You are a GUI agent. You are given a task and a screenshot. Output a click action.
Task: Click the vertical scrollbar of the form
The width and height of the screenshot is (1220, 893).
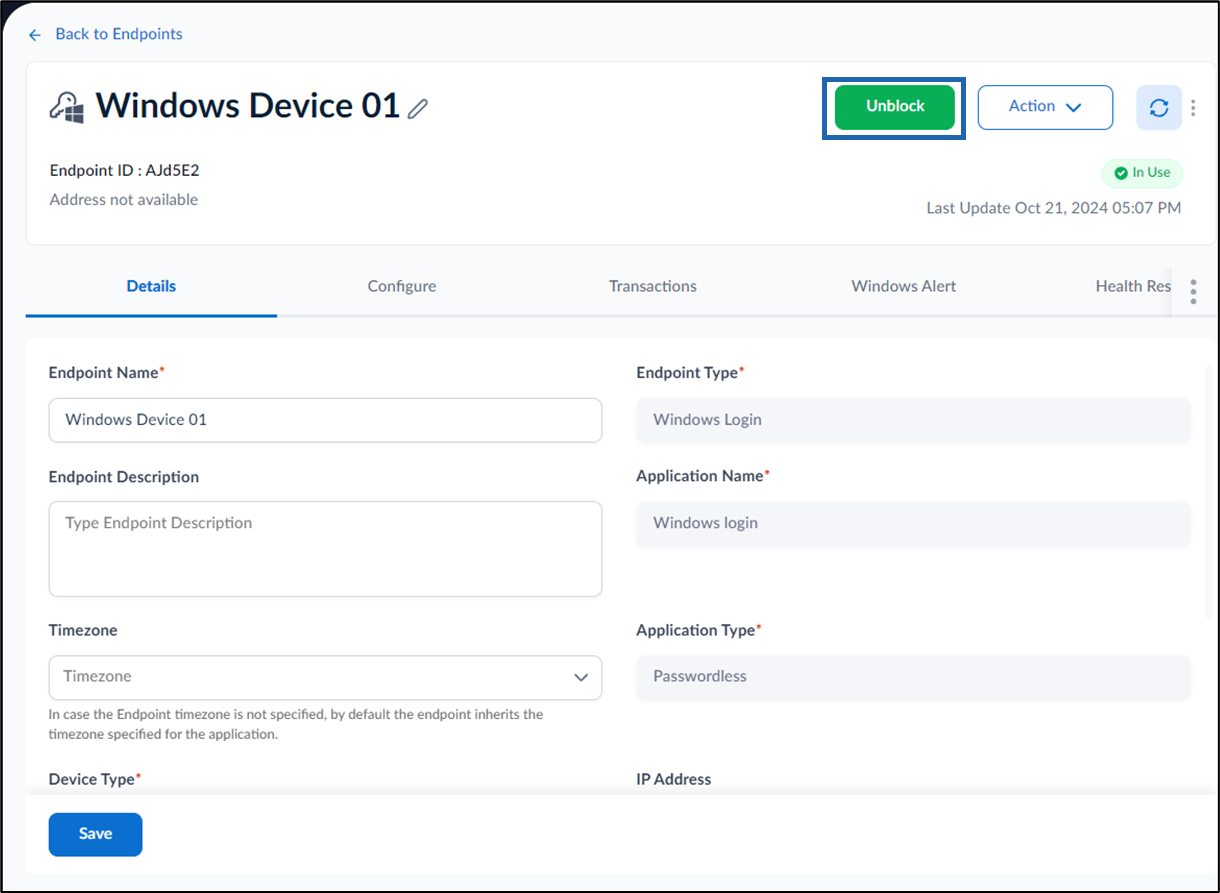tap(1209, 490)
